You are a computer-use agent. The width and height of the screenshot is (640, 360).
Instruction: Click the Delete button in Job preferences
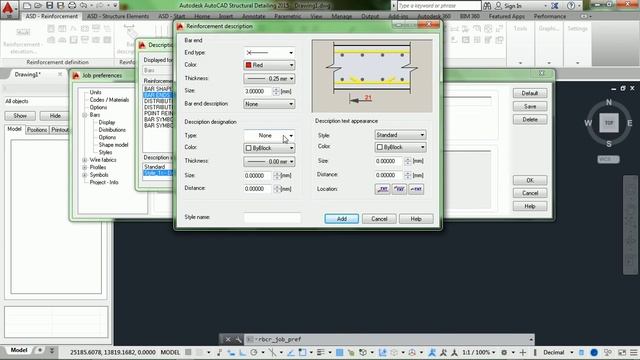coord(530,120)
